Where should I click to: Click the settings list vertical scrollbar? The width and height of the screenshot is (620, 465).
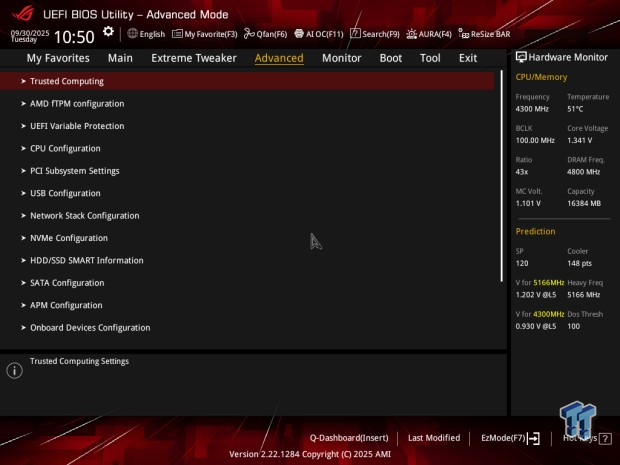click(x=503, y=180)
